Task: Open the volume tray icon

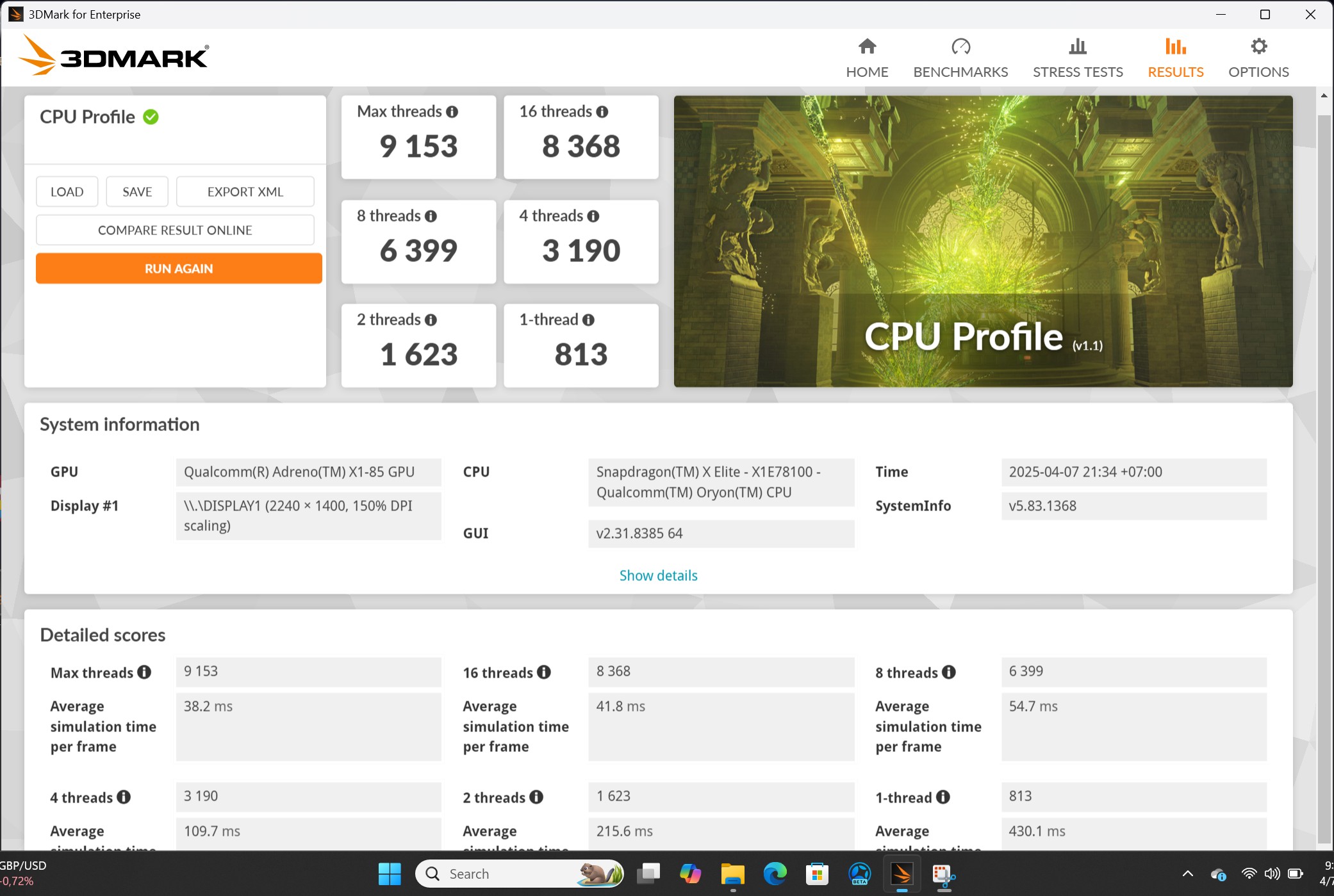Action: (1272, 874)
